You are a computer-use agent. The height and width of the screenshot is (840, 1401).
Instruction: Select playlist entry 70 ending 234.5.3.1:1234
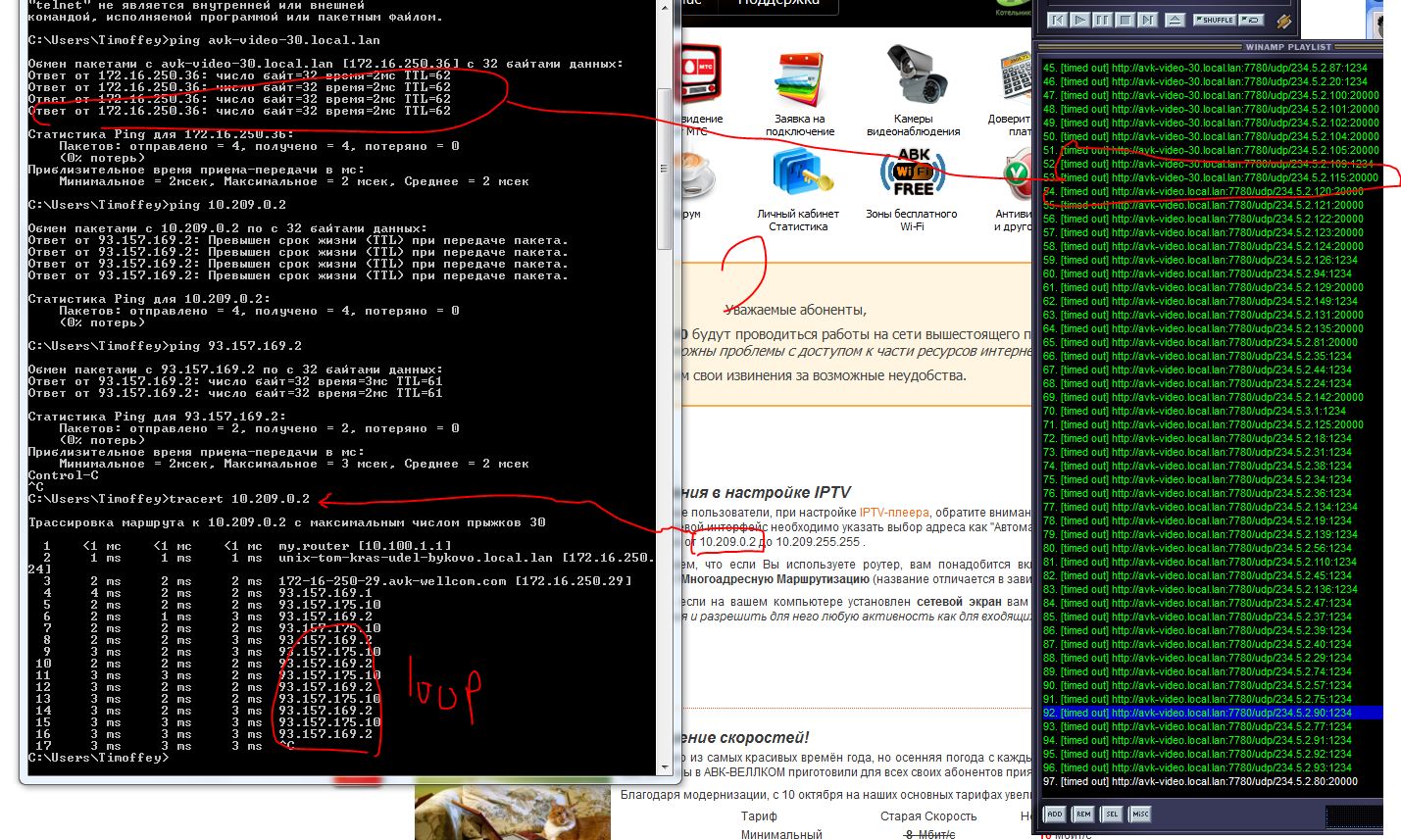click(x=1212, y=411)
